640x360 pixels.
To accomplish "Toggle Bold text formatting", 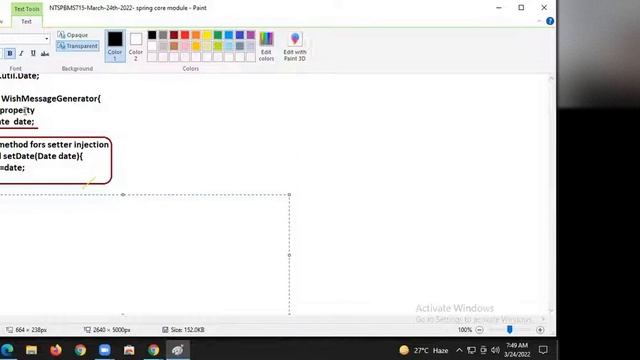I will click(x=10, y=53).
